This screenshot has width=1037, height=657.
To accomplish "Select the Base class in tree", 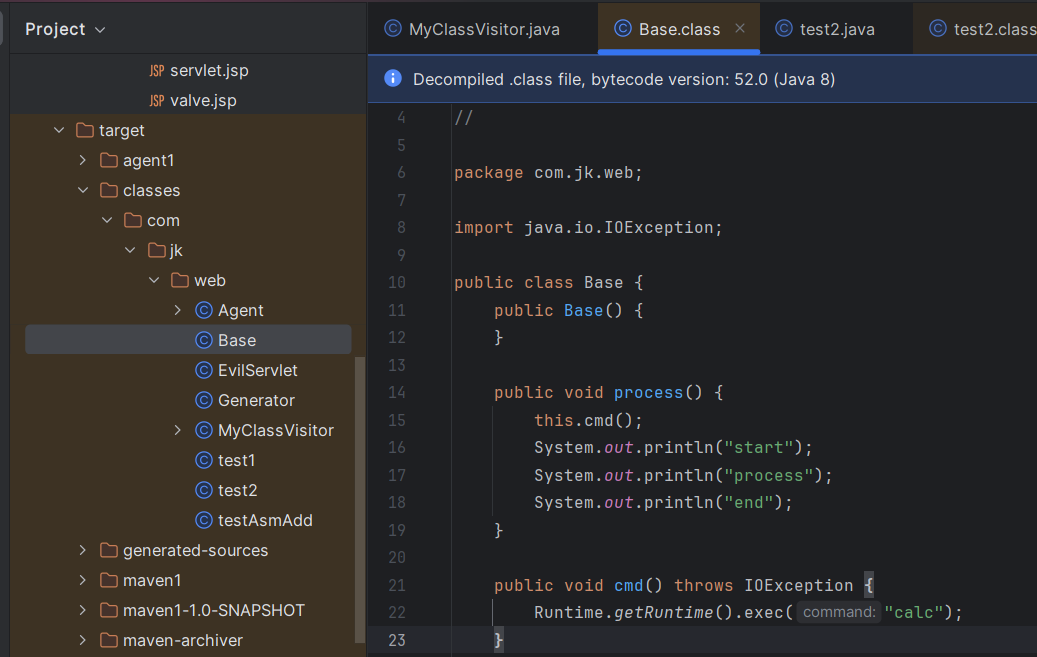I will click(x=188, y=340).
